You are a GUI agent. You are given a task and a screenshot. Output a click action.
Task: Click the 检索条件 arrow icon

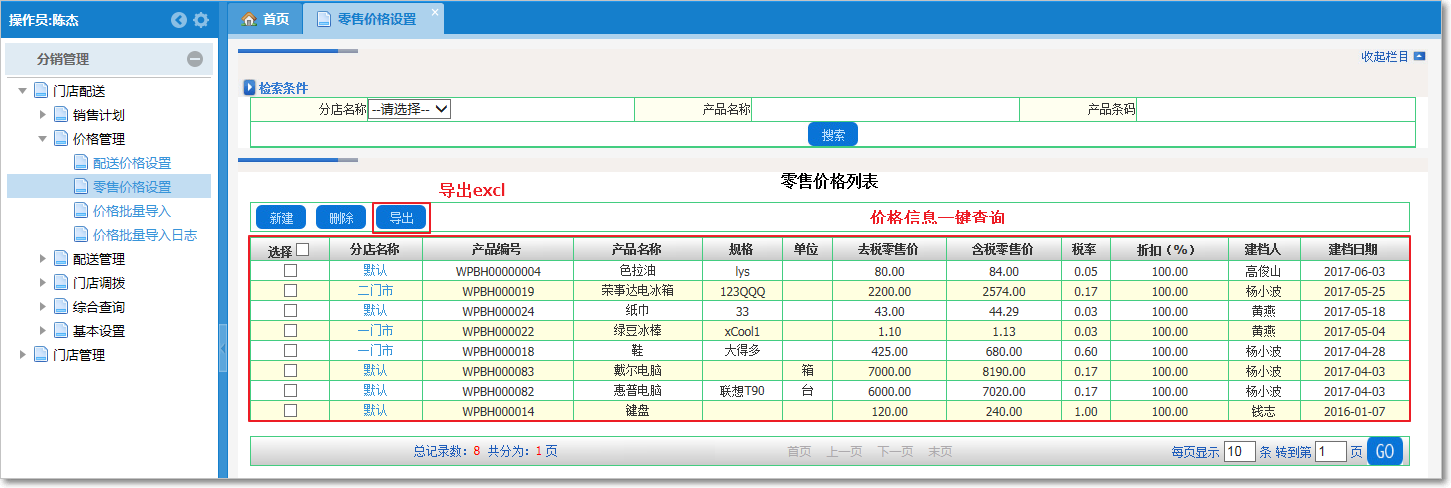tap(250, 88)
